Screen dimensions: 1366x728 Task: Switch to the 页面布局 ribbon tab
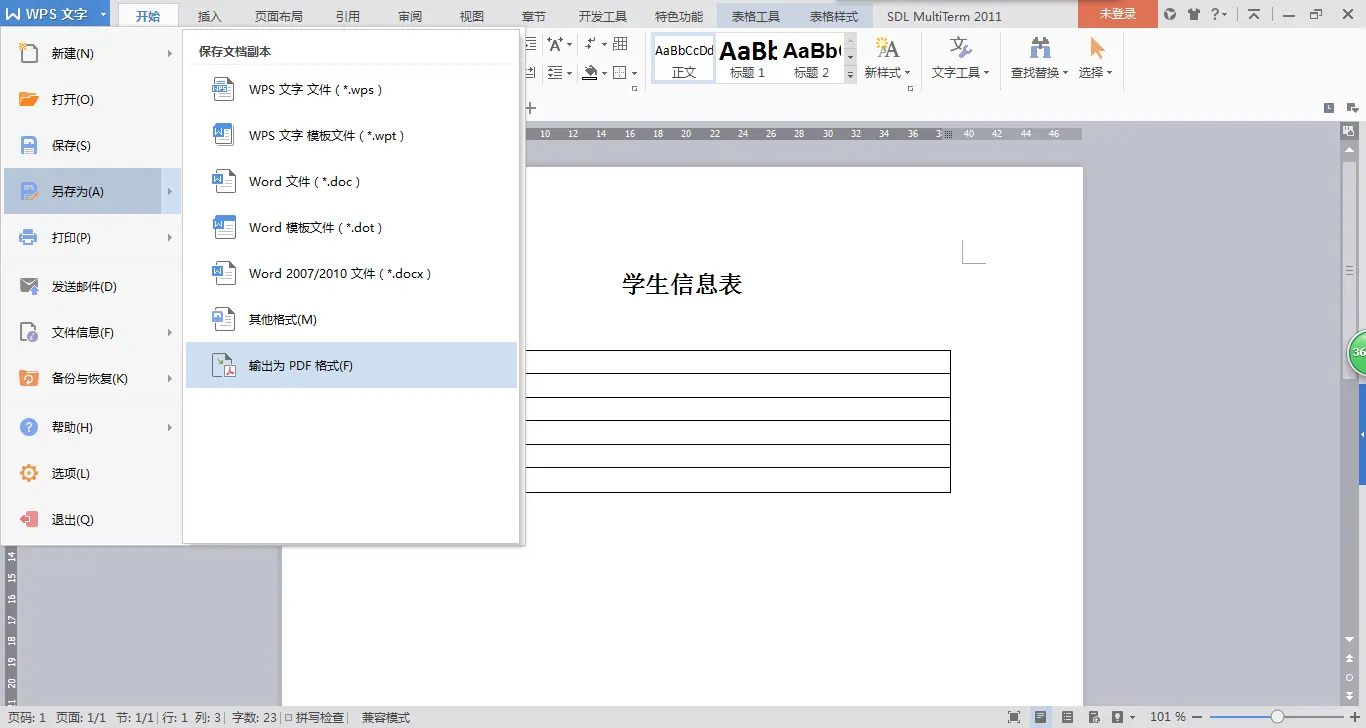click(x=279, y=16)
